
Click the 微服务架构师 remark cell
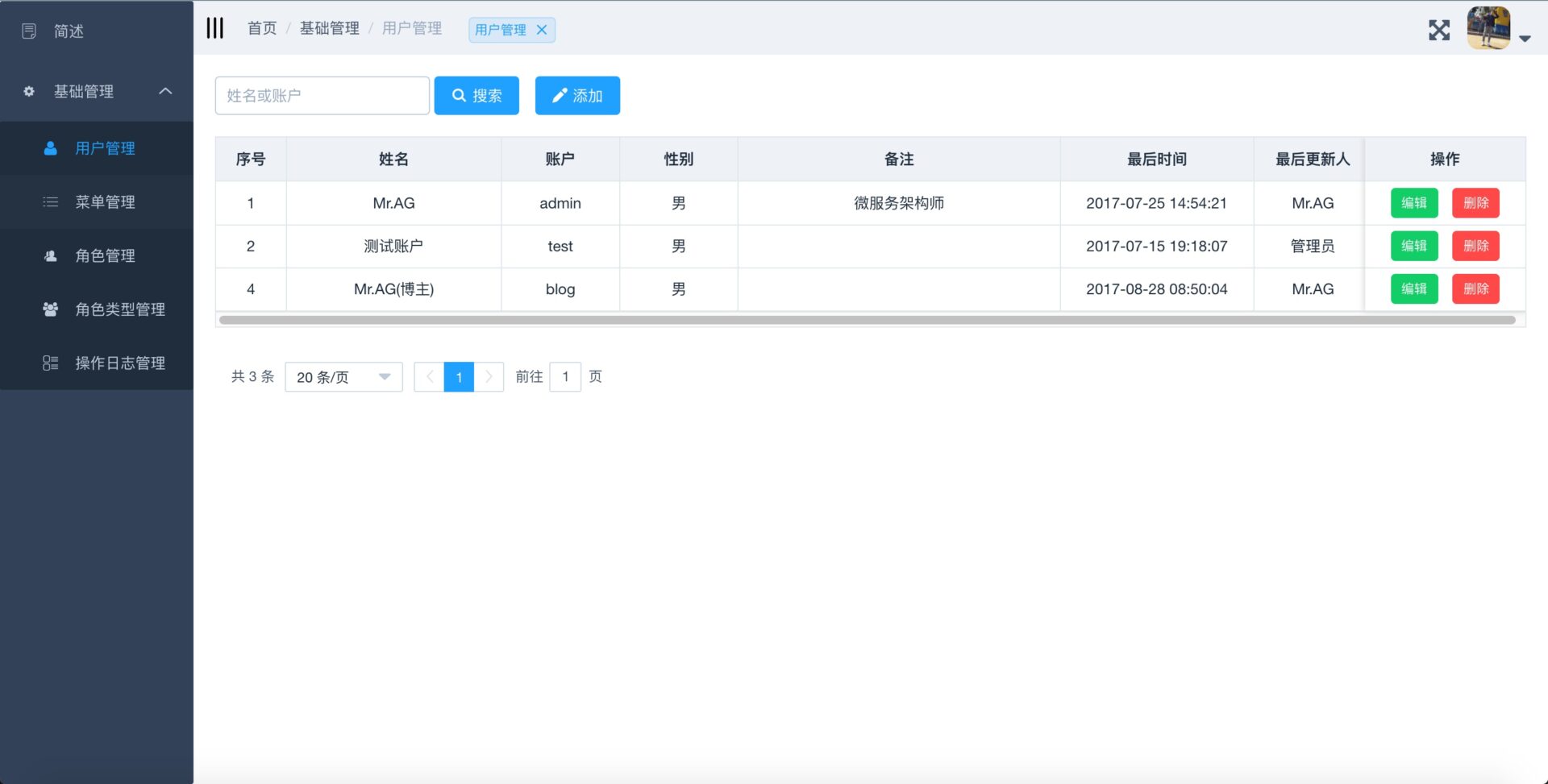899,203
